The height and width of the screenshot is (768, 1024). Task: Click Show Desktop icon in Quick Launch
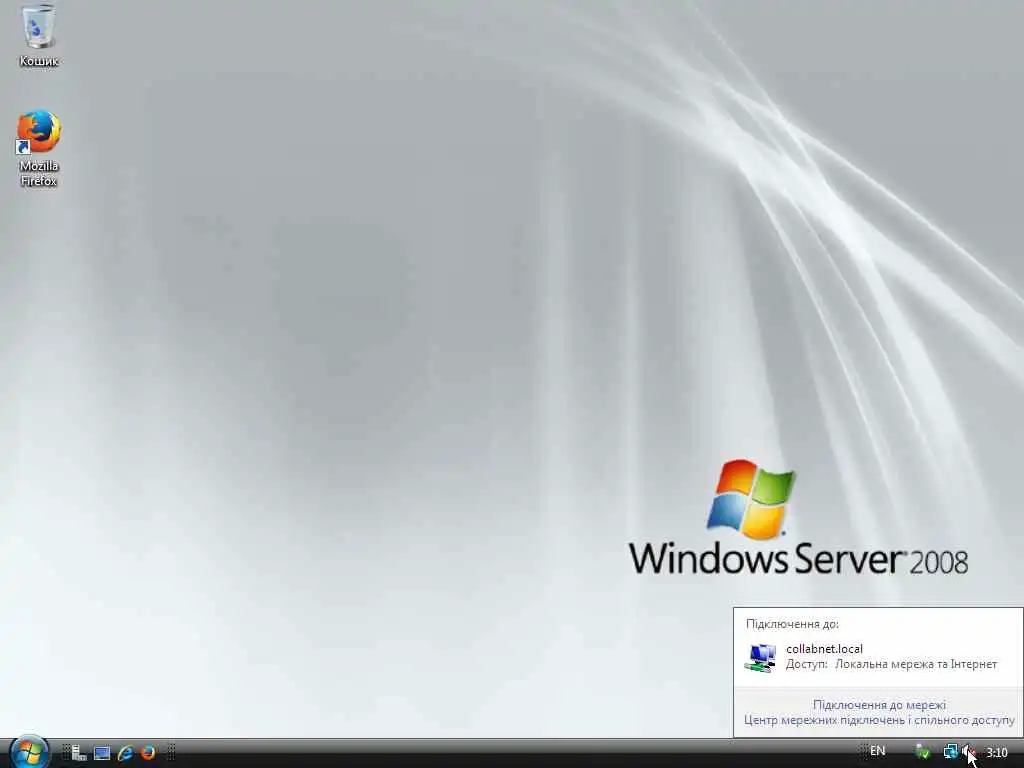tap(102, 753)
